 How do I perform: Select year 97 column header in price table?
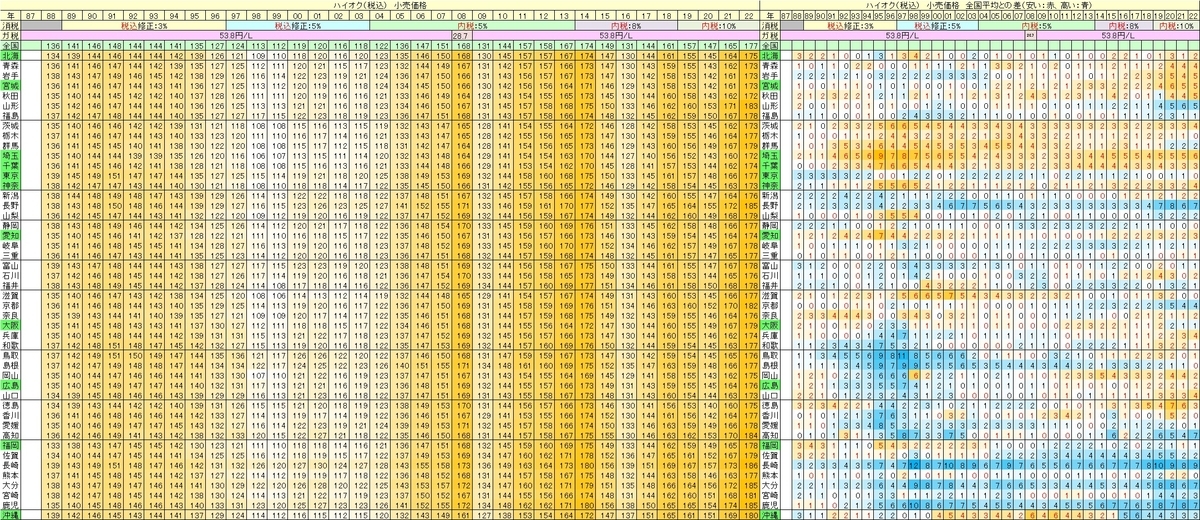pyautogui.click(x=236, y=14)
